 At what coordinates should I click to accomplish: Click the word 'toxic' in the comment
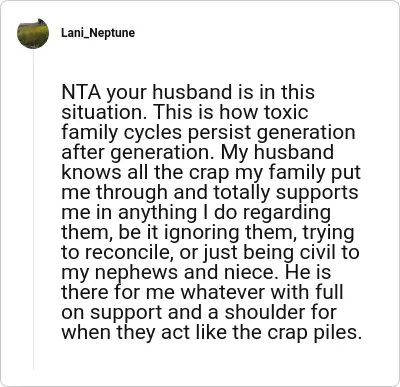[x=286, y=112]
